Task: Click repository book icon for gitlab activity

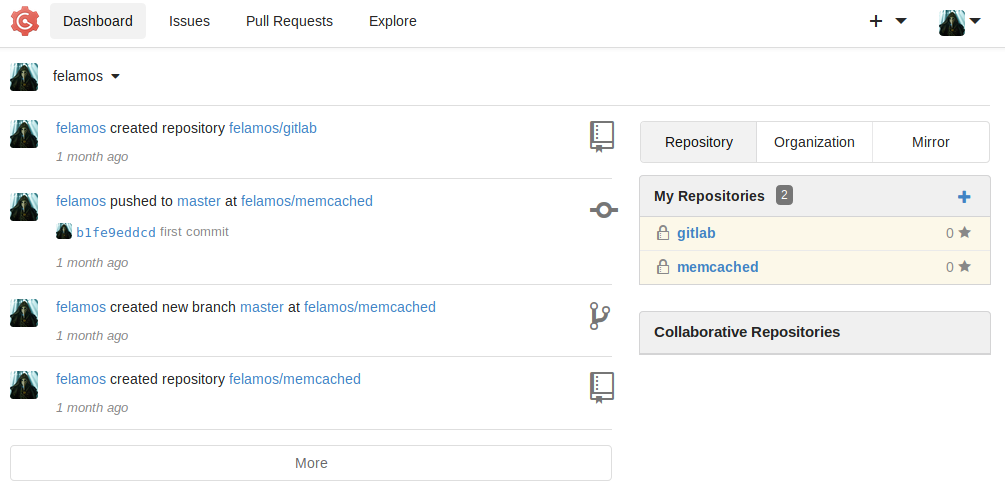Action: coord(601,136)
